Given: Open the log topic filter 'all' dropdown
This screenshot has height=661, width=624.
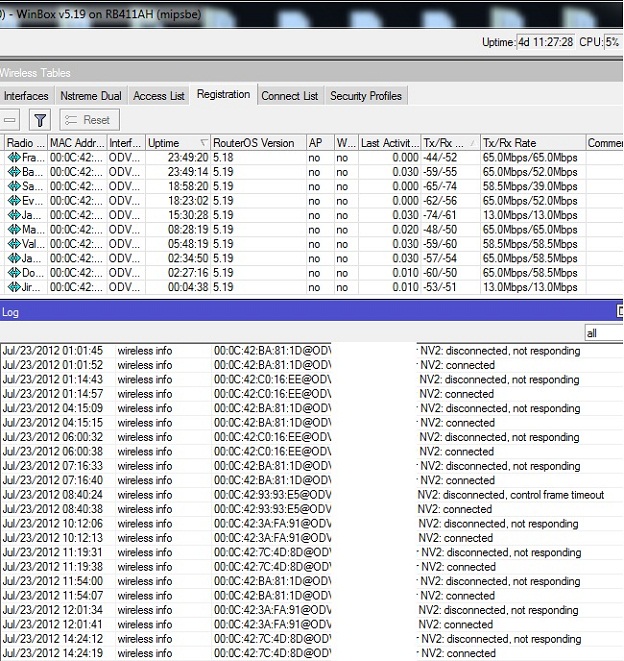Looking at the screenshot, I should 603,333.
